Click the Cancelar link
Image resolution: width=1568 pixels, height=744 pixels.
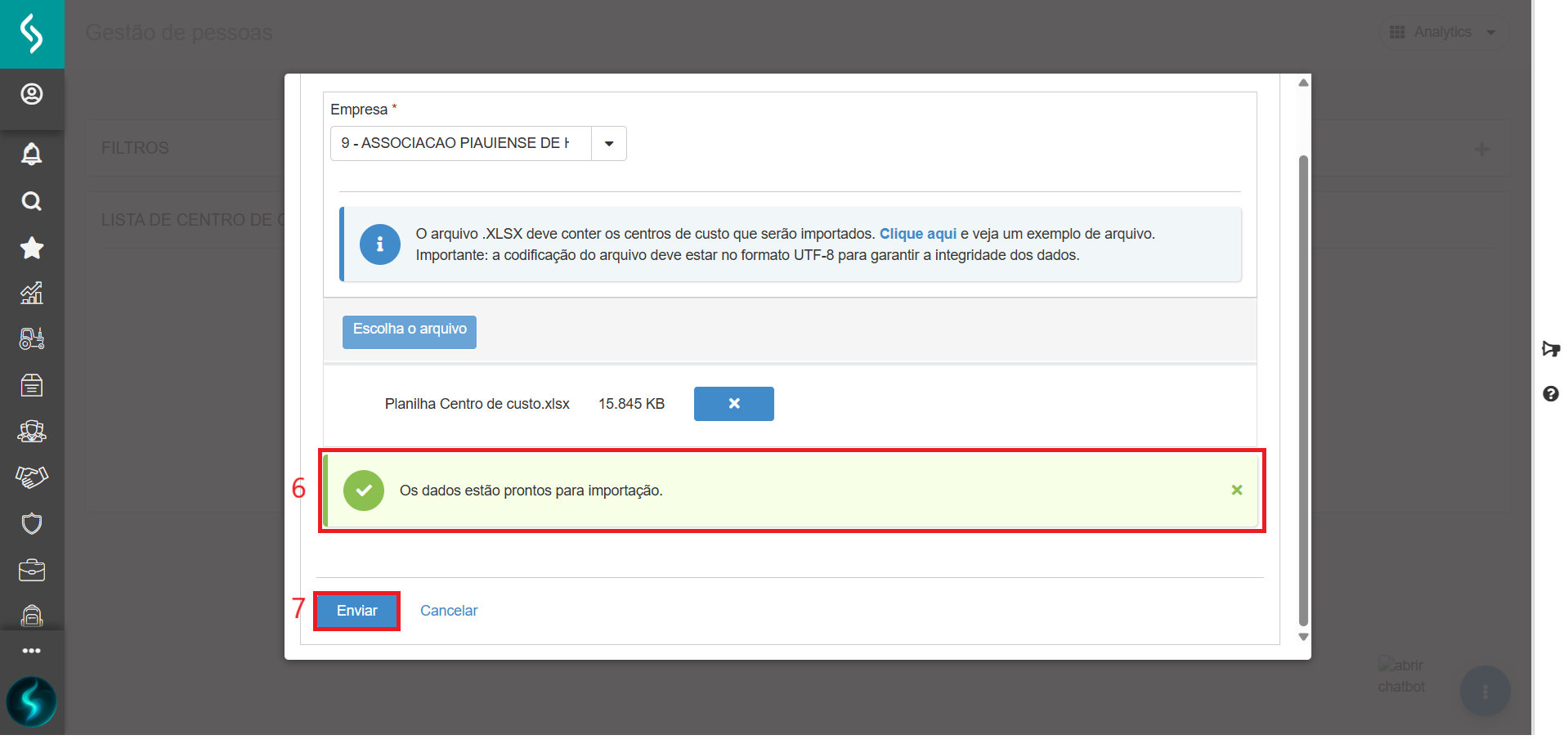click(x=449, y=611)
